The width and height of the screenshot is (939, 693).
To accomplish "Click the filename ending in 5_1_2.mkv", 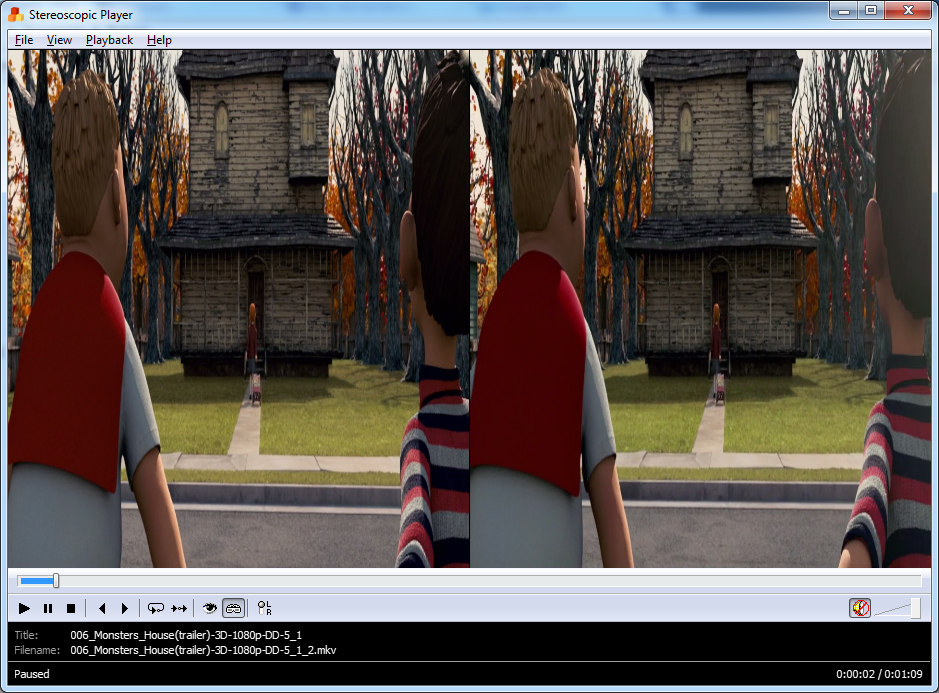I will point(203,650).
